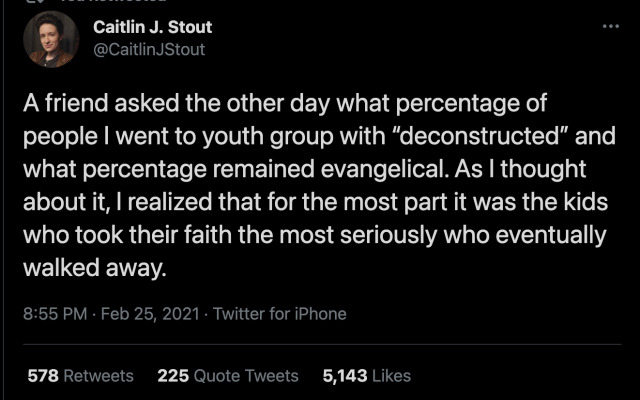Open the three-dot More menu on the tweet

[611, 25]
